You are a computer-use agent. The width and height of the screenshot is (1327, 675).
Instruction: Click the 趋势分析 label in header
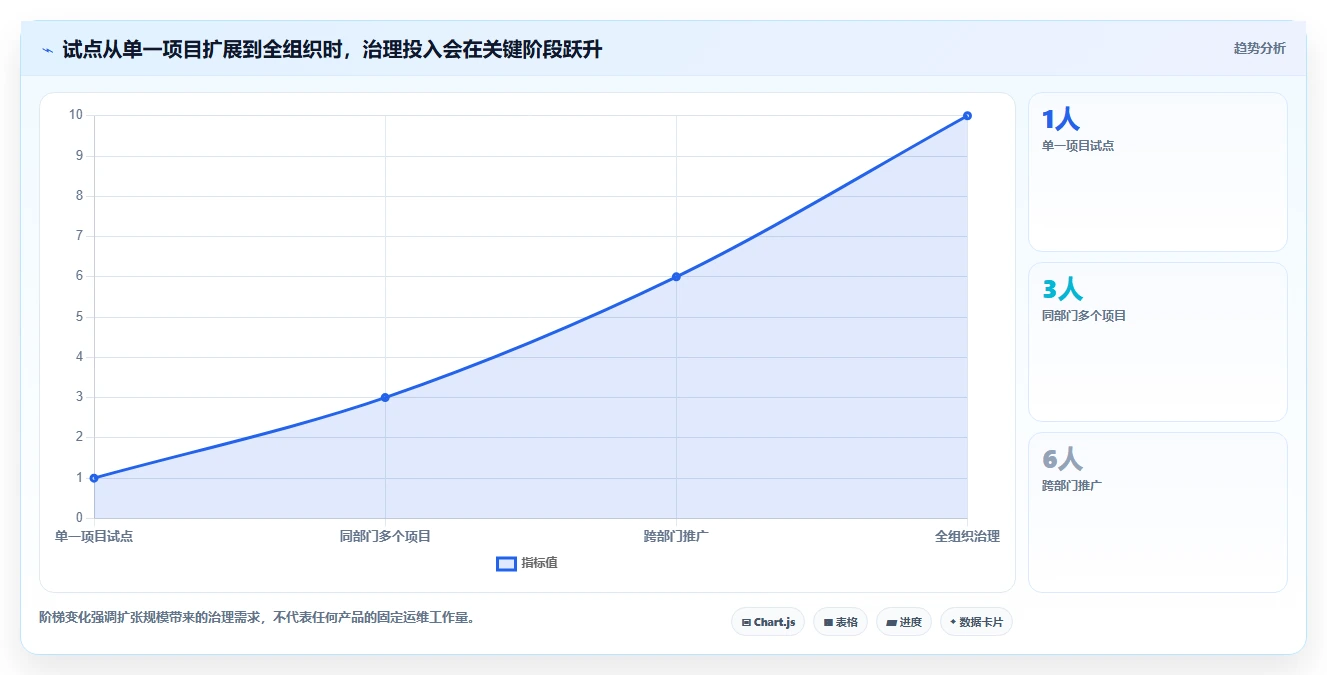coord(1259,48)
